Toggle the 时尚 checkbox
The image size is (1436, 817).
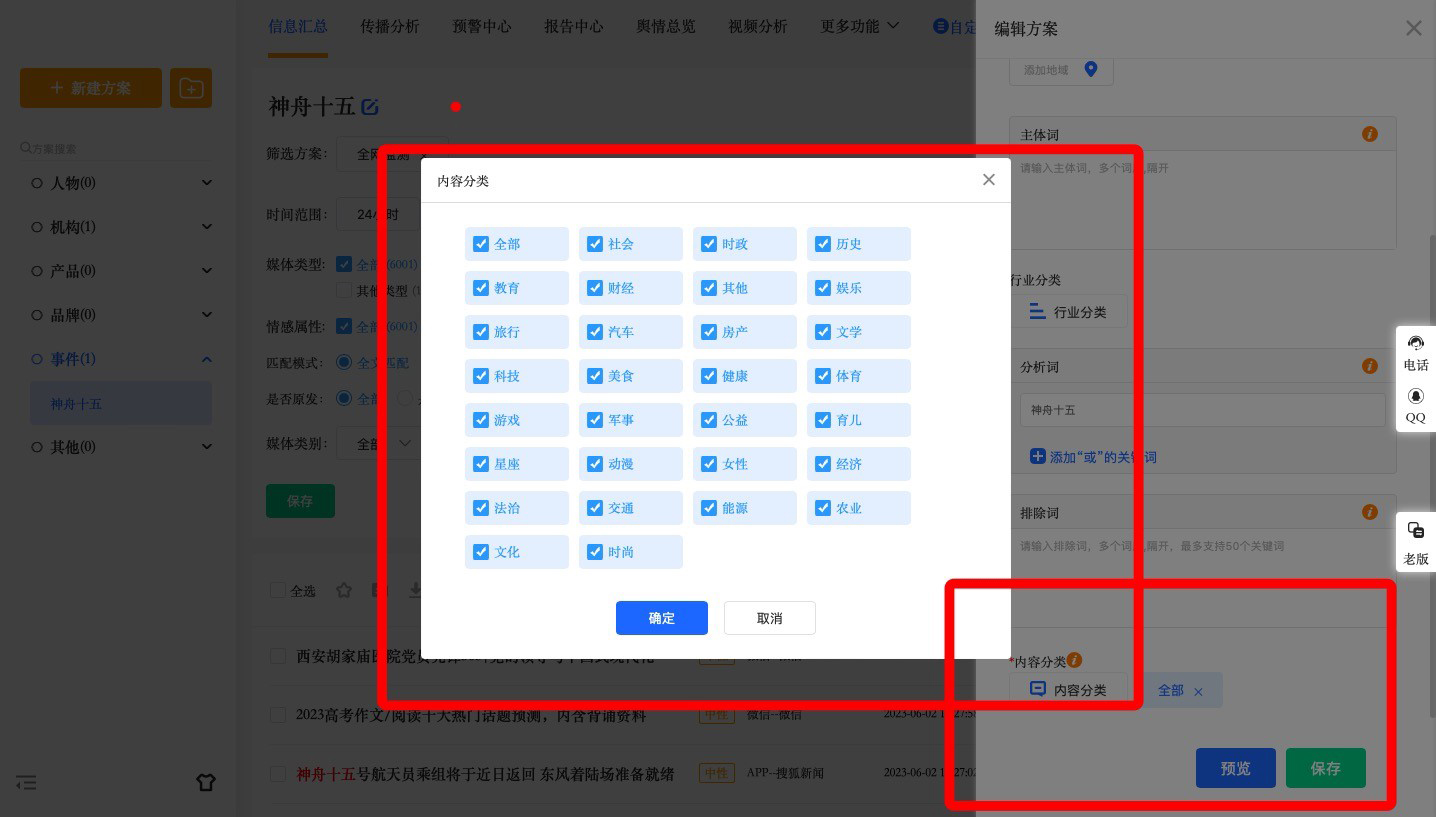[595, 552]
